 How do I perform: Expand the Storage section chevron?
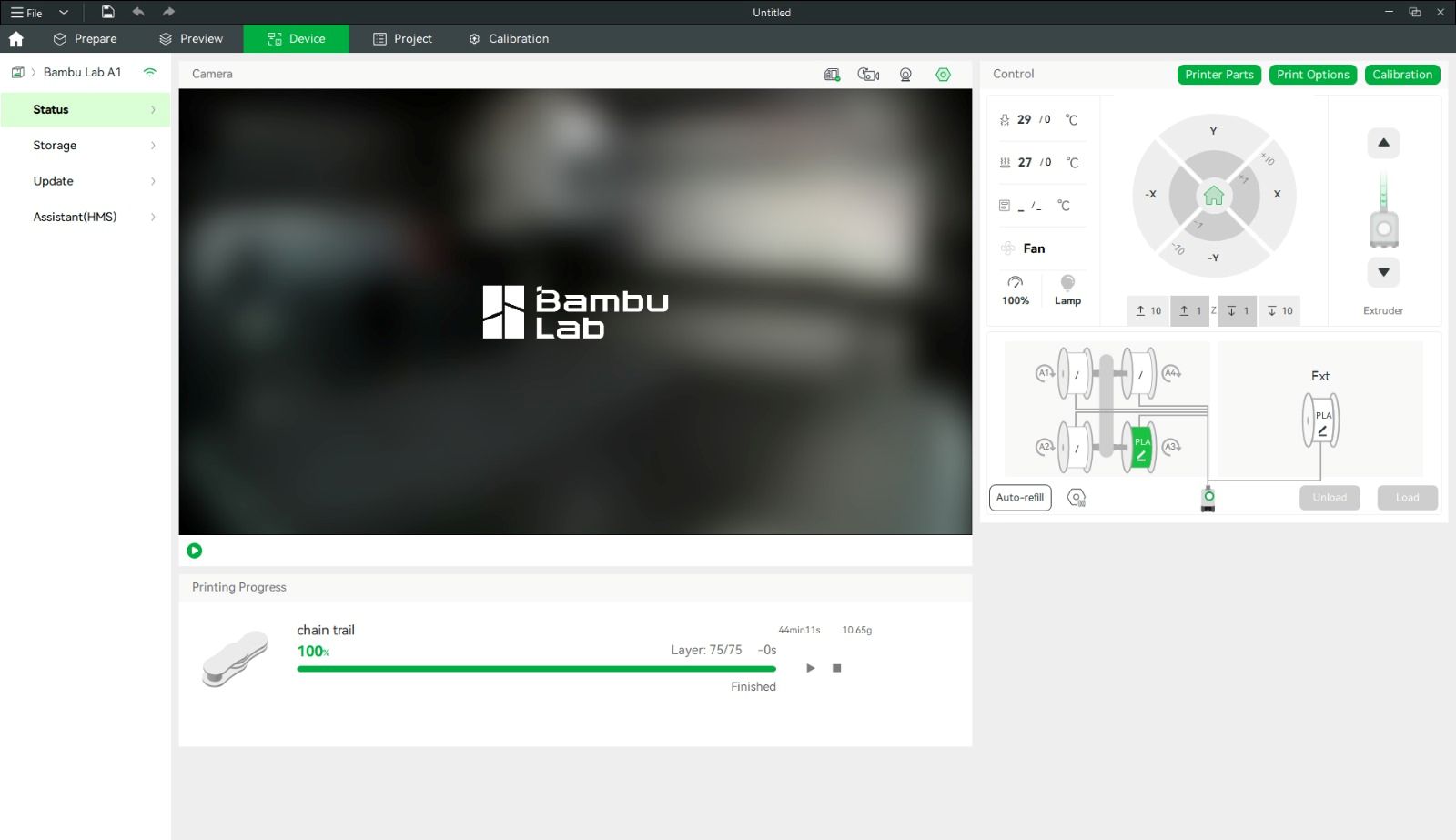153,146
